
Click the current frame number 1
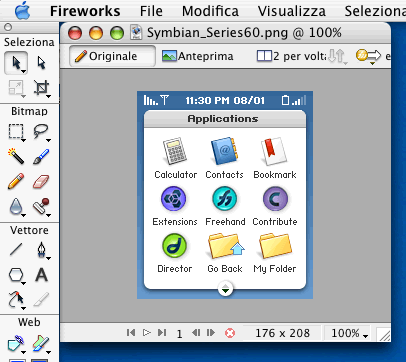[x=179, y=334]
